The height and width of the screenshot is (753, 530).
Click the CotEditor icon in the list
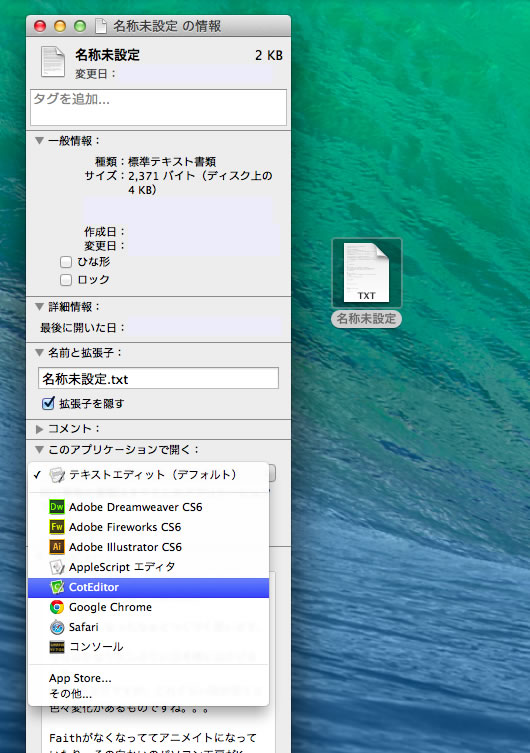(57, 587)
